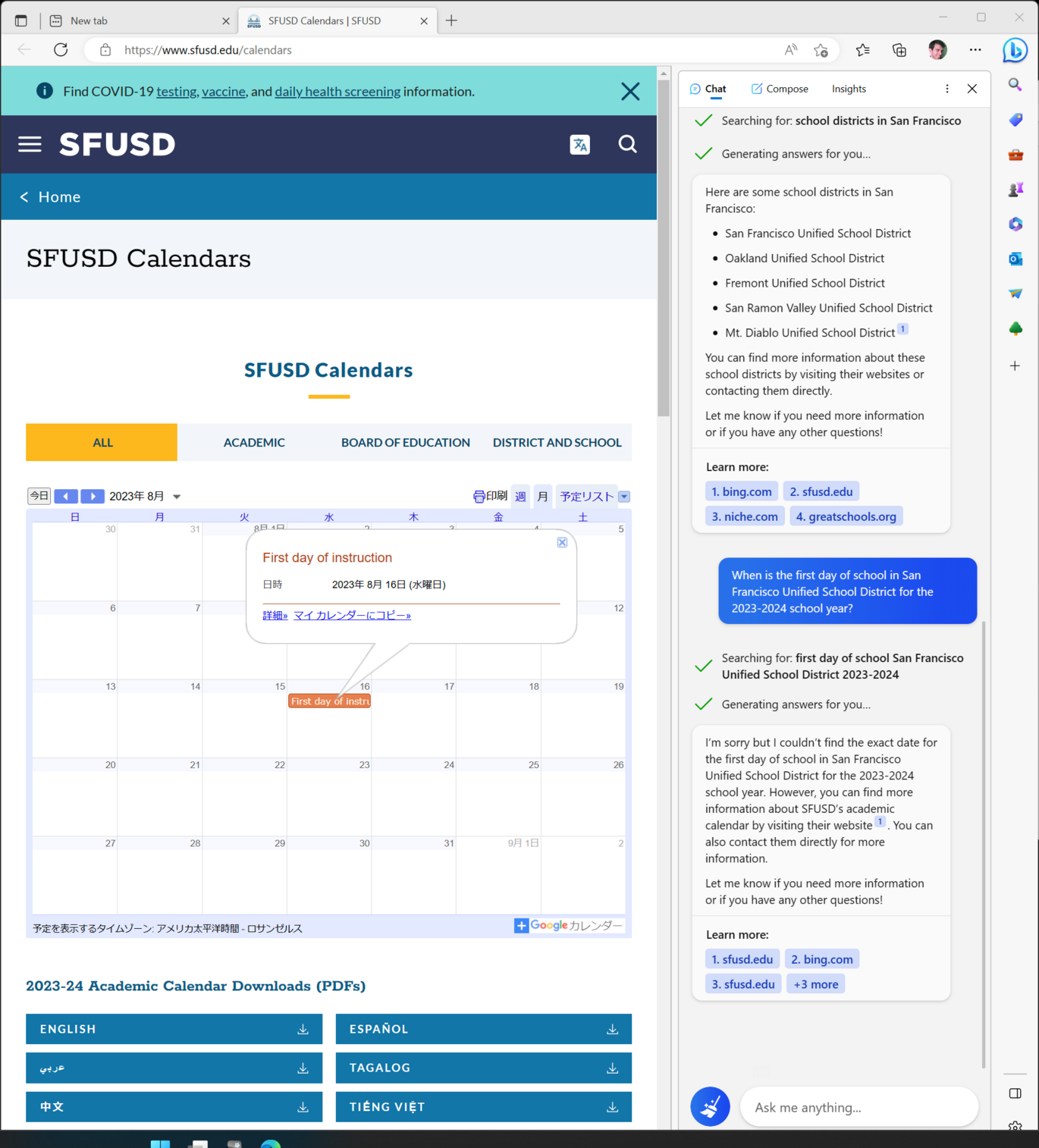Close the First day of instruction popup
The height and width of the screenshot is (1148, 1039).
pyautogui.click(x=562, y=542)
